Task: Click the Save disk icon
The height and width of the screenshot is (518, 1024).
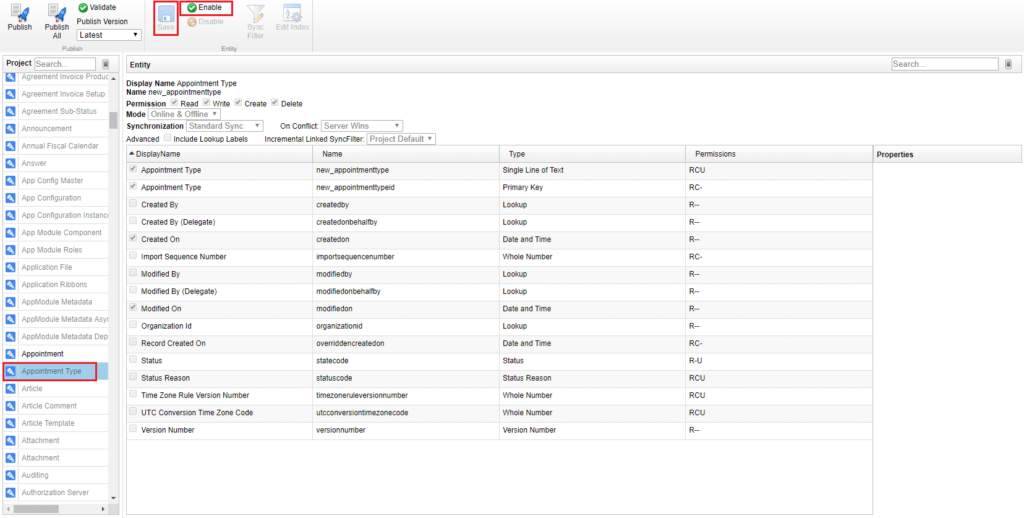Action: point(166,15)
